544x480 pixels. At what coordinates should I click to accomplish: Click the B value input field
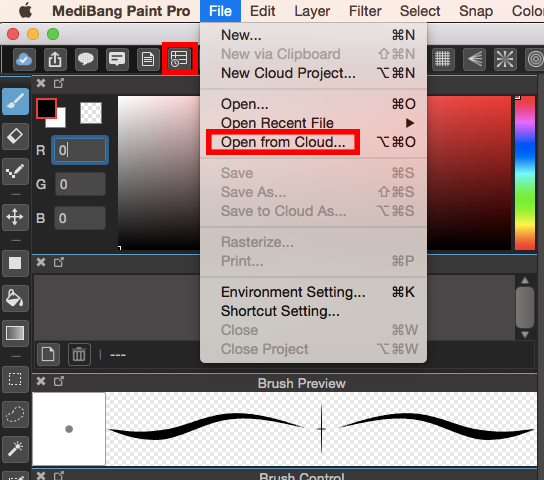coord(80,218)
